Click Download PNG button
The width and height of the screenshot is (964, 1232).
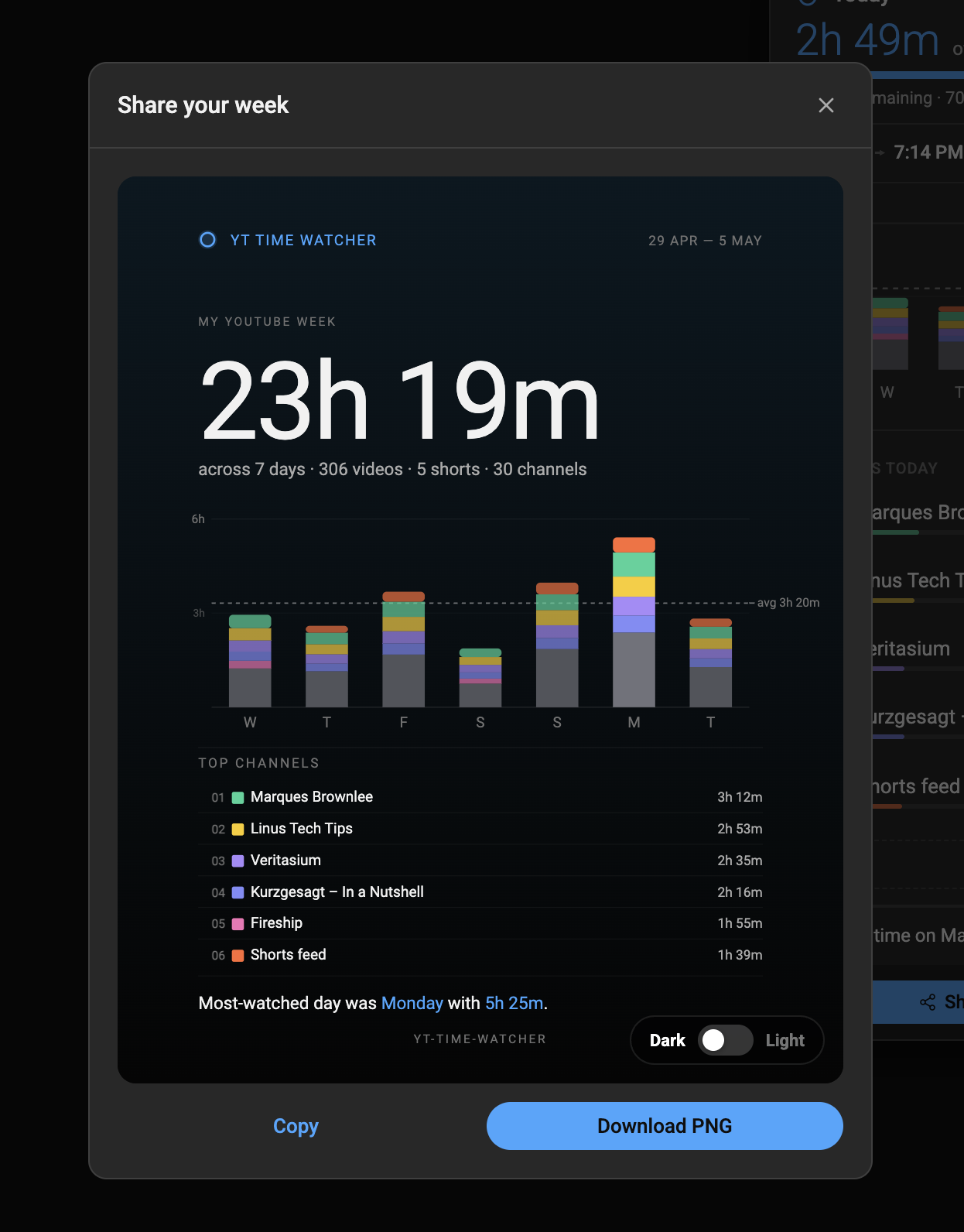[x=665, y=1126]
